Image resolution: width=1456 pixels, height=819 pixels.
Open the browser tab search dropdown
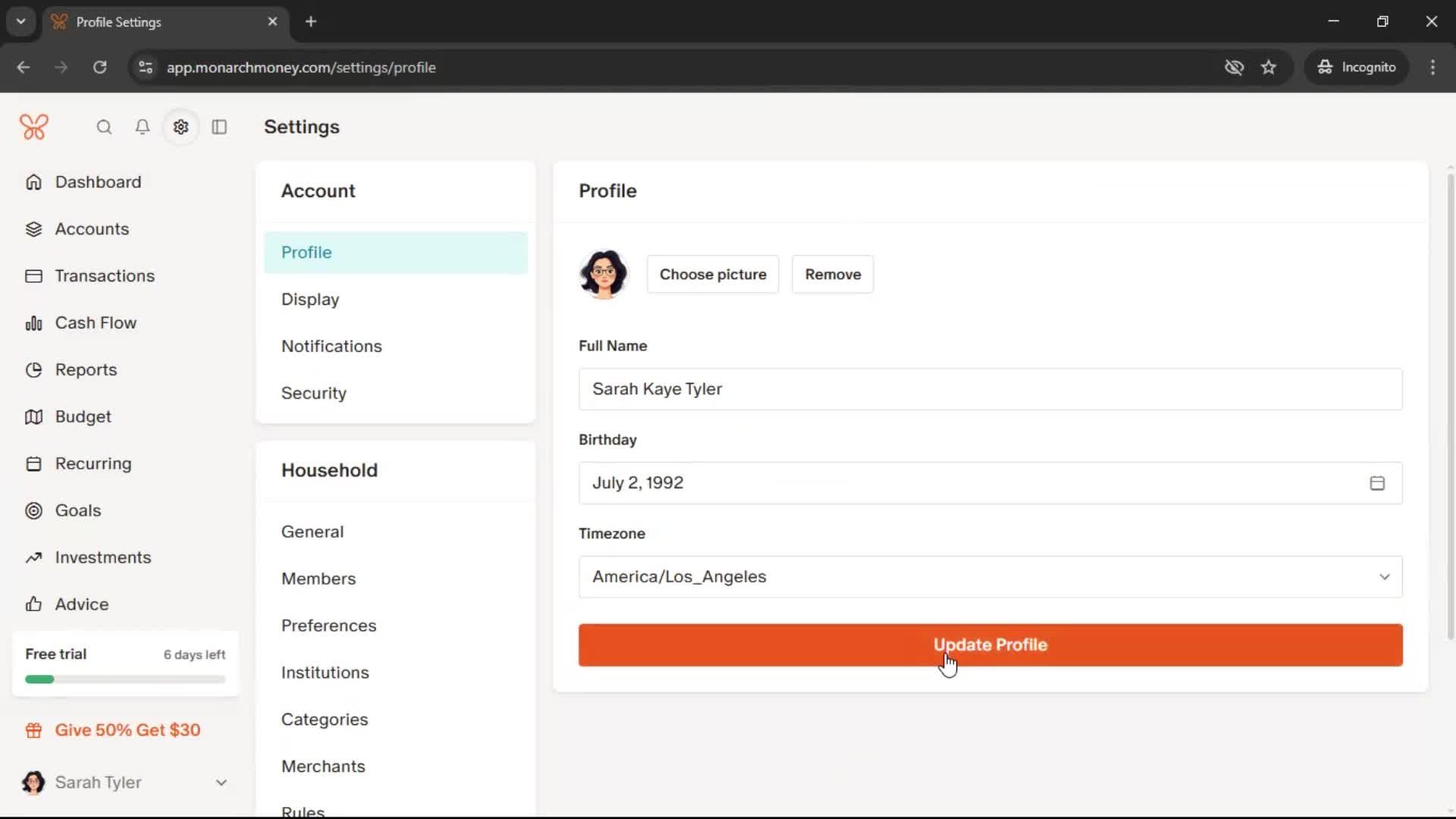click(x=21, y=21)
